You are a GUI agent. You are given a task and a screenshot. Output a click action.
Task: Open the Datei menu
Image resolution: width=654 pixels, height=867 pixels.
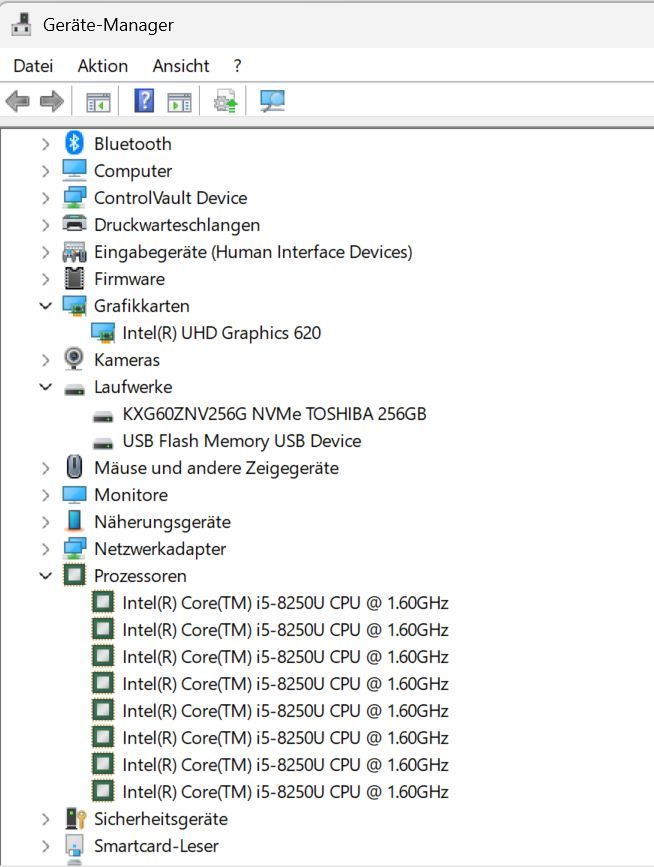pyautogui.click(x=33, y=66)
